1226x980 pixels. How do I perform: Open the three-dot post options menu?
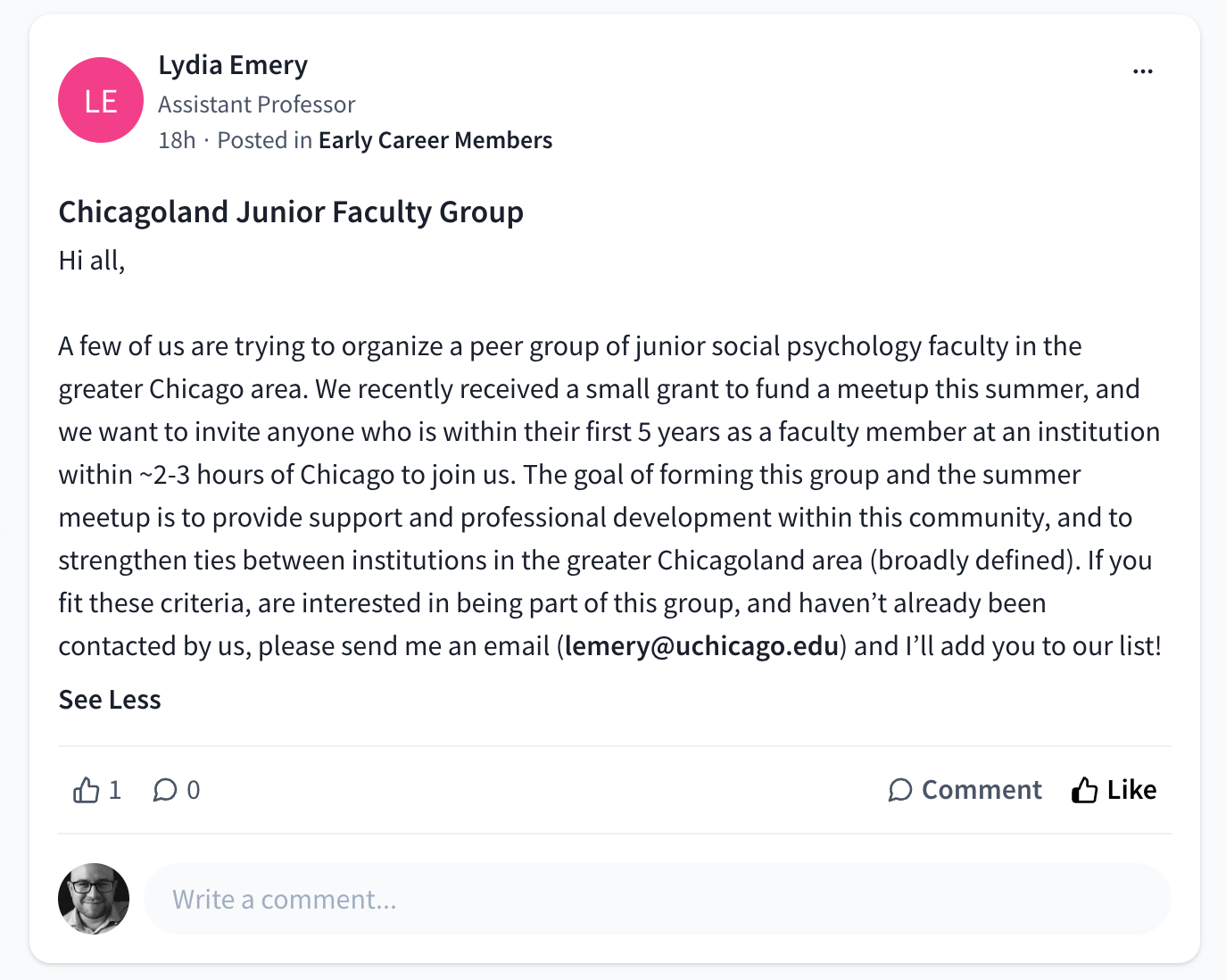tap(1142, 71)
